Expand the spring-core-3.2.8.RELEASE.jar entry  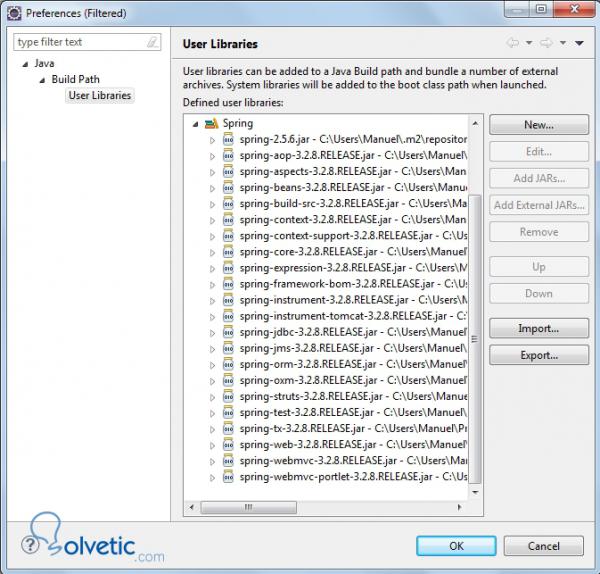(212, 253)
